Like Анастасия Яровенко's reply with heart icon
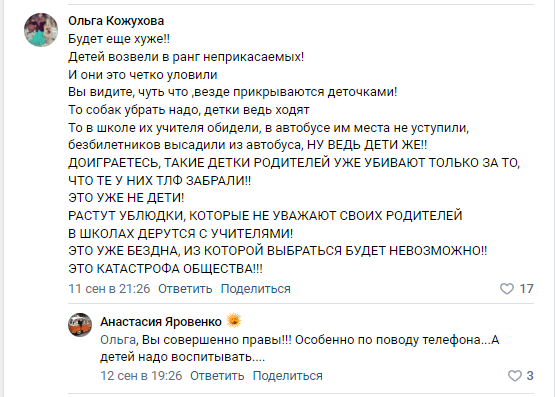This screenshot has height=397, width=555. (515, 375)
